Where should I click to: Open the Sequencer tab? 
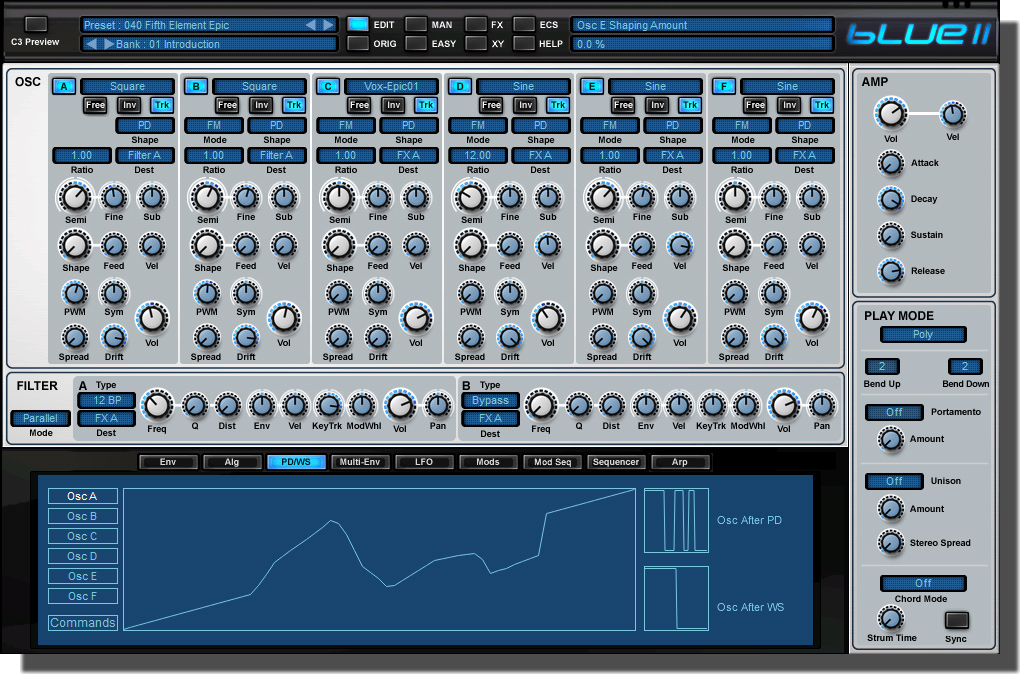[616, 462]
